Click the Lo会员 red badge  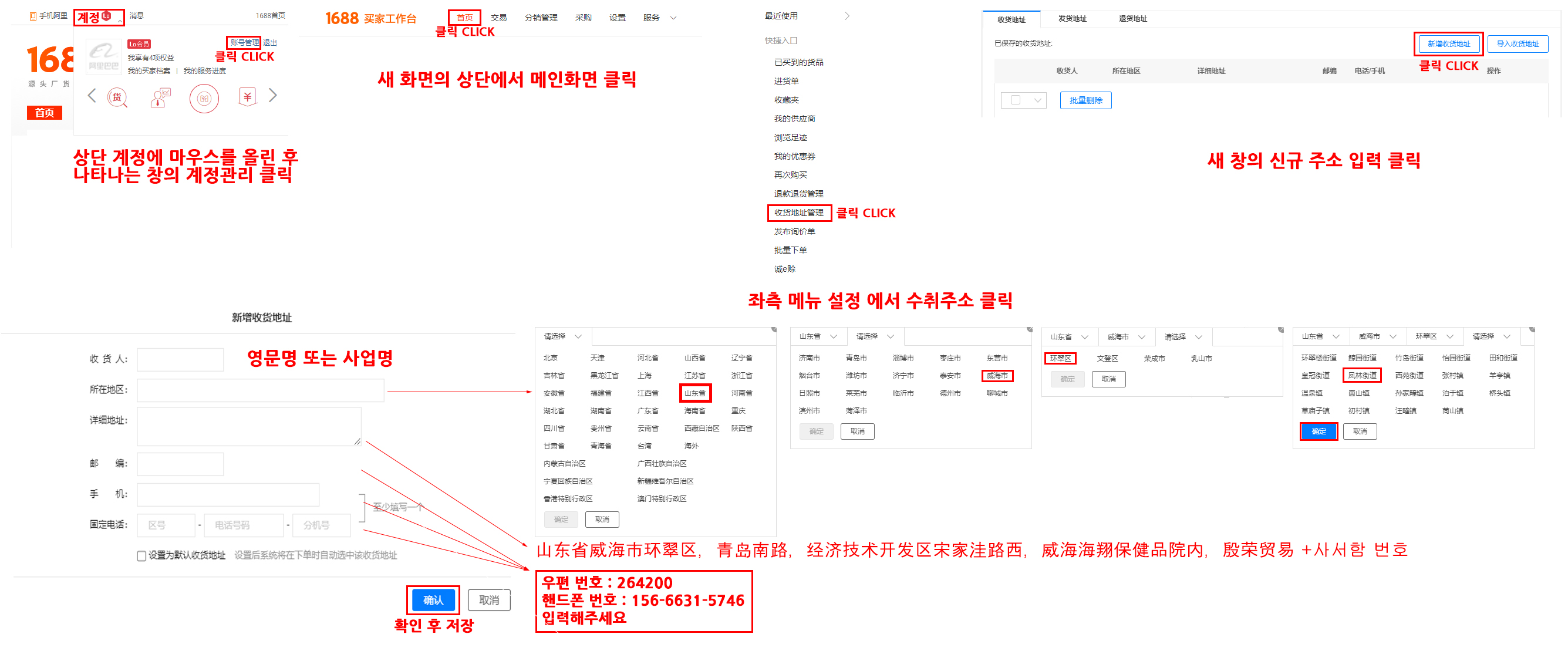[x=139, y=44]
